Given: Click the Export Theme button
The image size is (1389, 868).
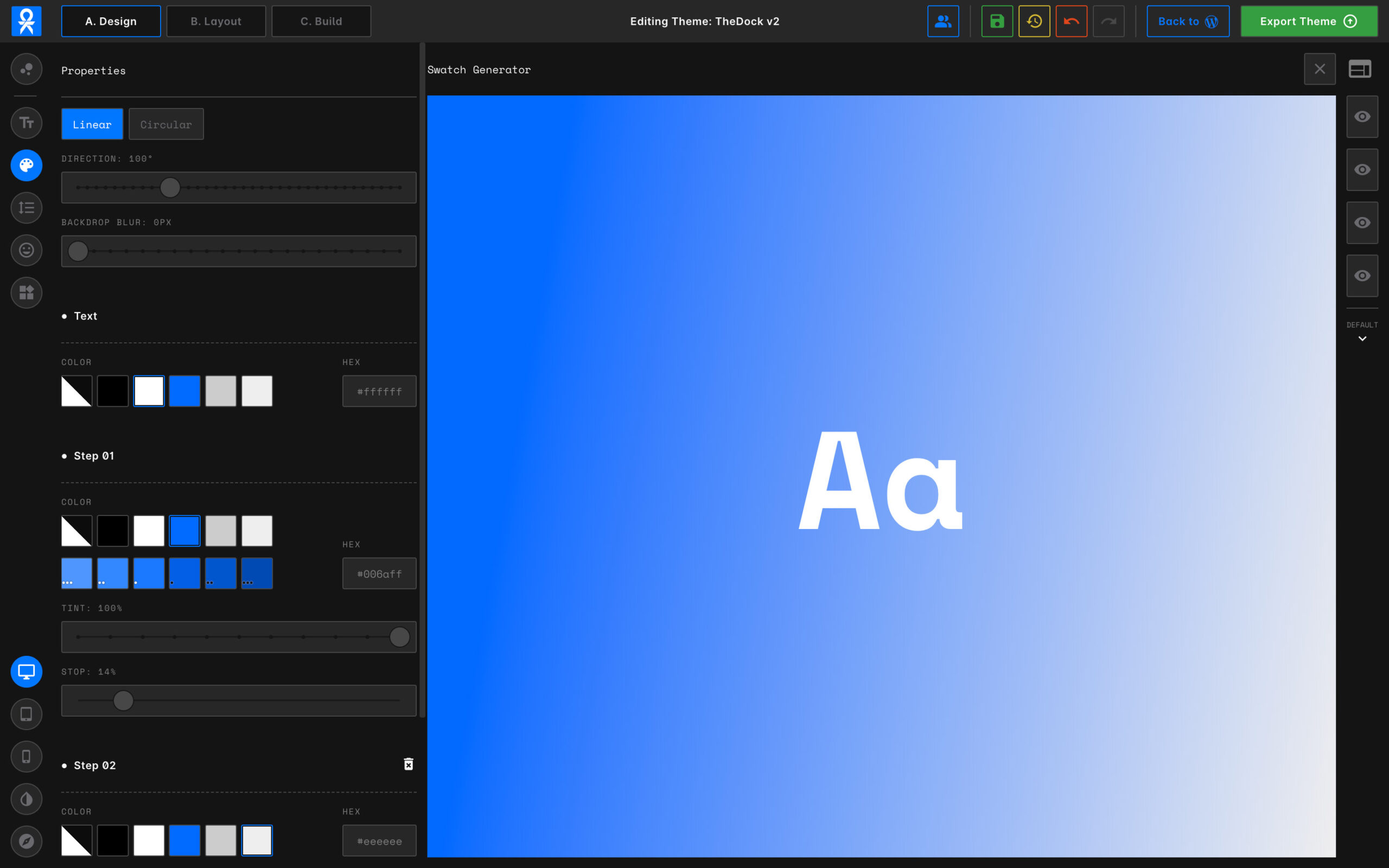Looking at the screenshot, I should coord(1309,21).
